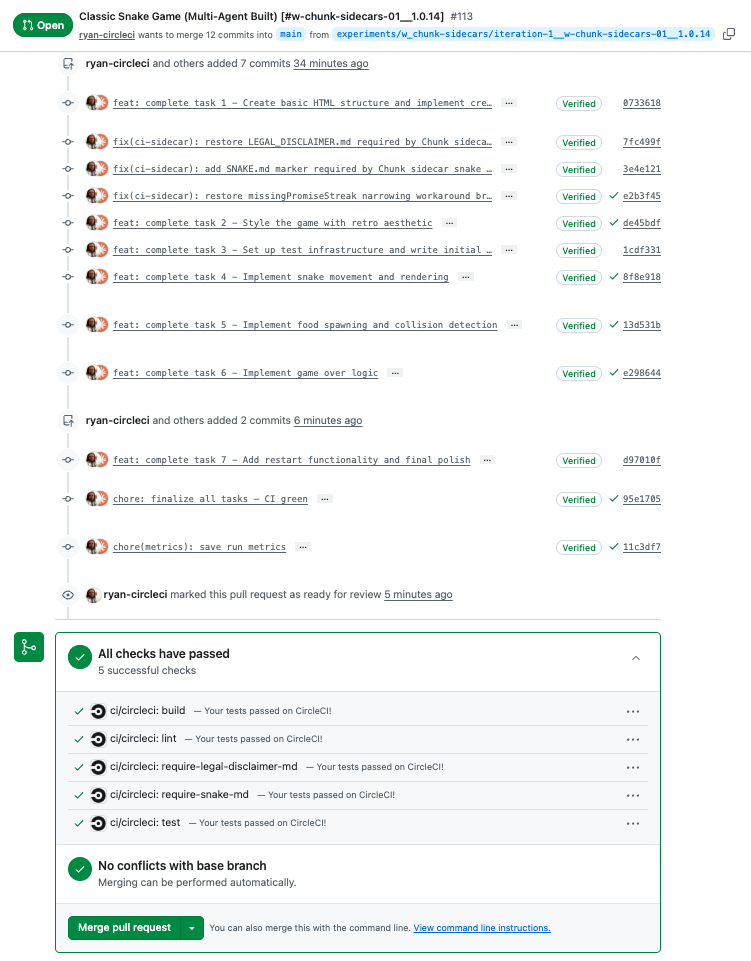Expand ellipsis for task 1 commit message
This screenshot has height=961, width=751.
click(509, 103)
